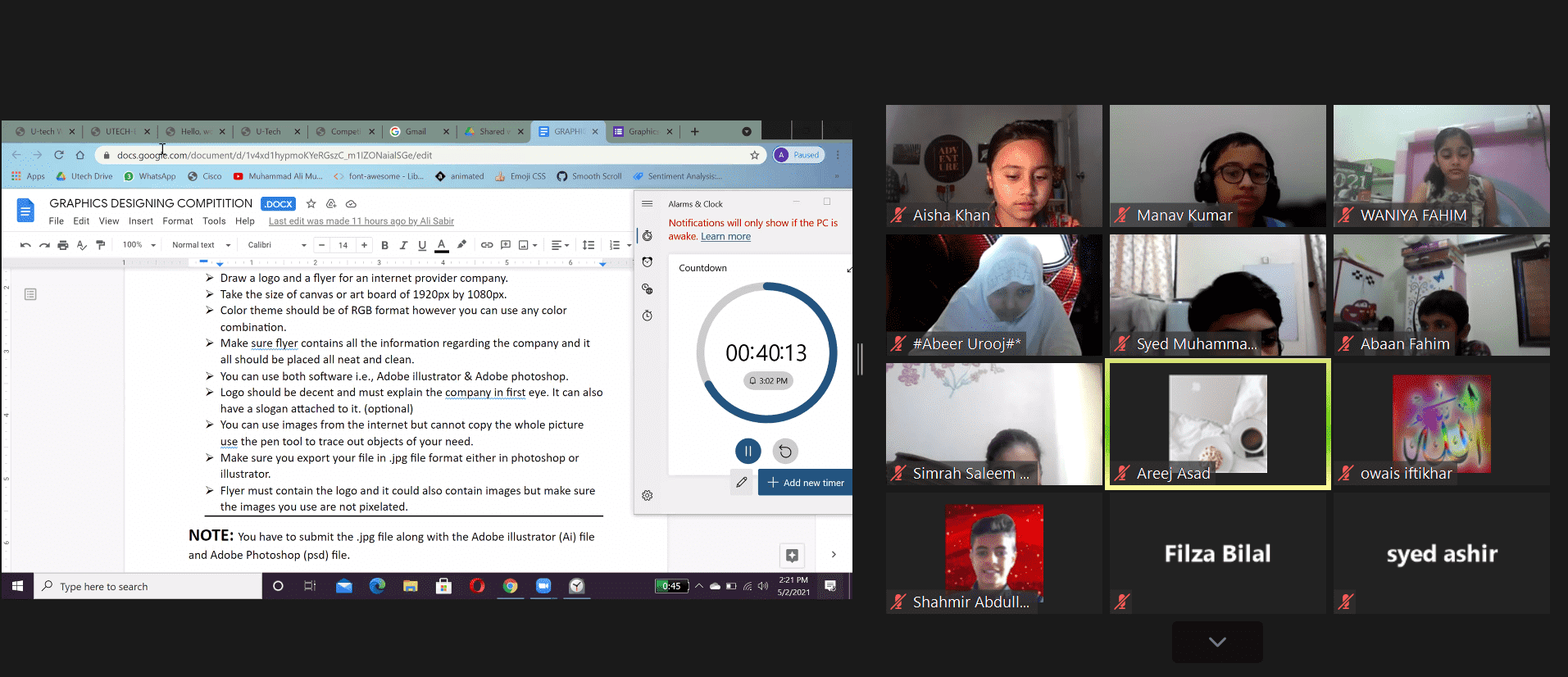Image resolution: width=1568 pixels, height=677 pixels.
Task: Expand the 100% zoom dropdown
Action: click(139, 245)
